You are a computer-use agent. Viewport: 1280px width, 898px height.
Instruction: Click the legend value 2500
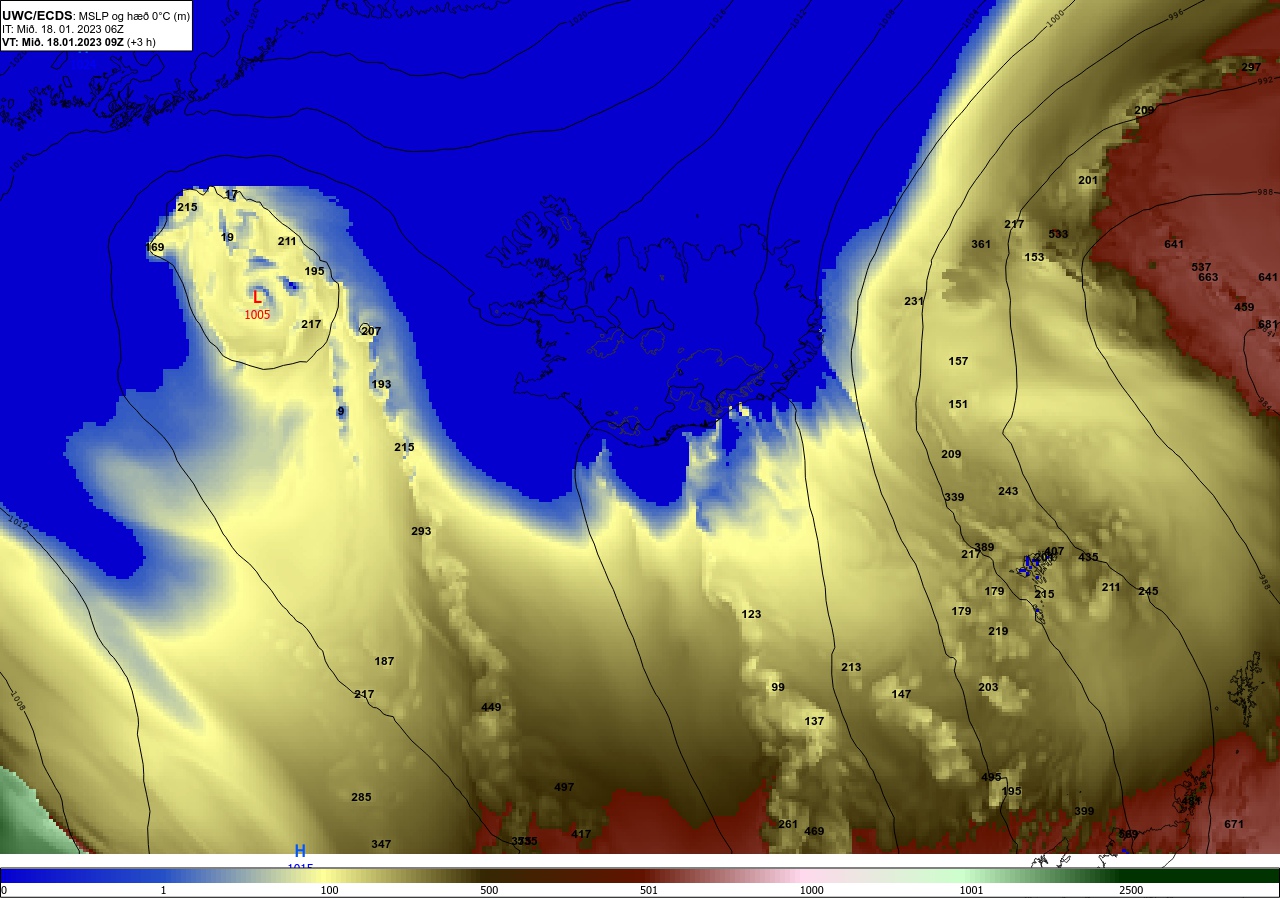tap(1131, 890)
